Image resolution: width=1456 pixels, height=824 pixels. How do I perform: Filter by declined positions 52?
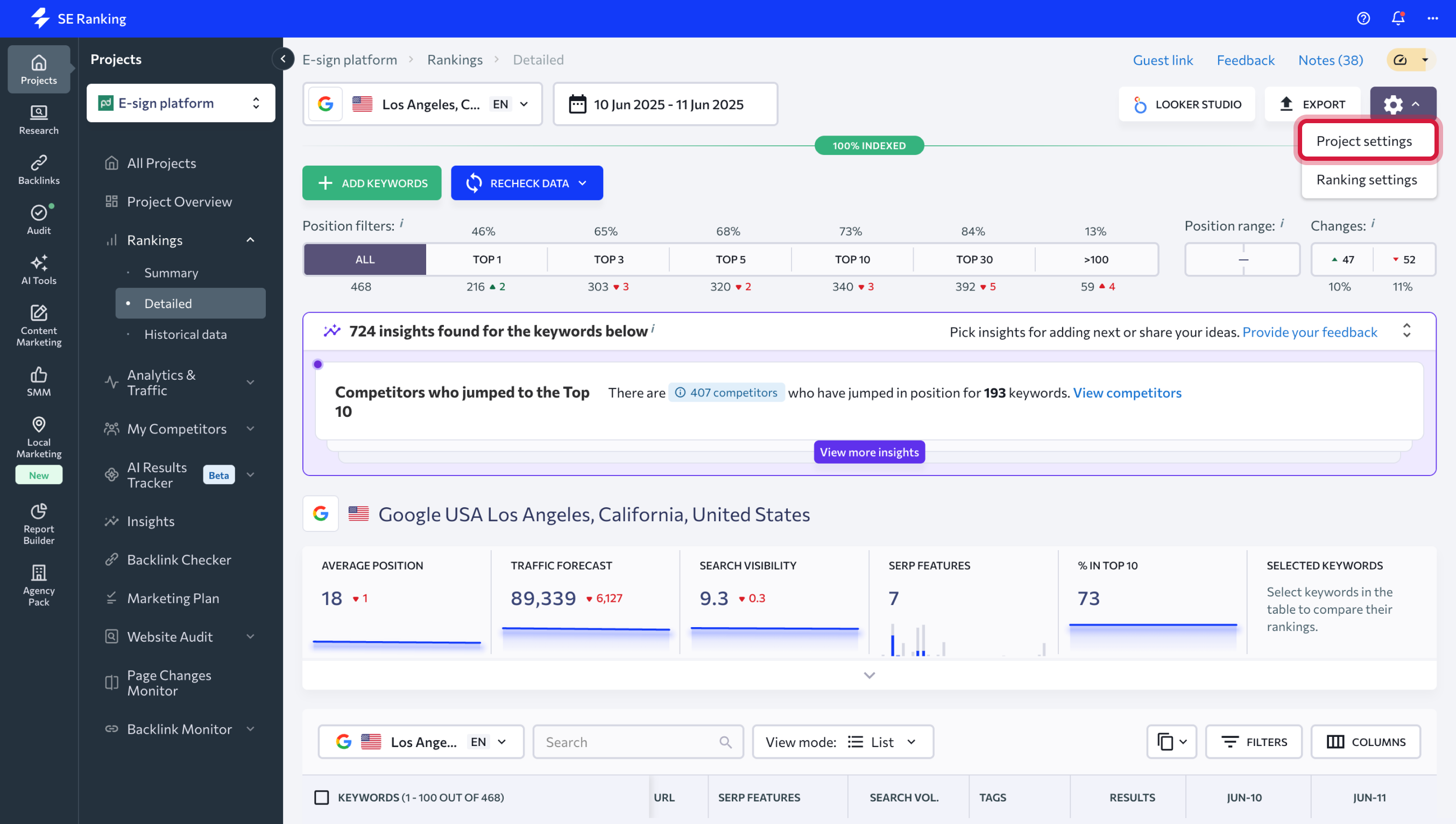coord(1403,260)
